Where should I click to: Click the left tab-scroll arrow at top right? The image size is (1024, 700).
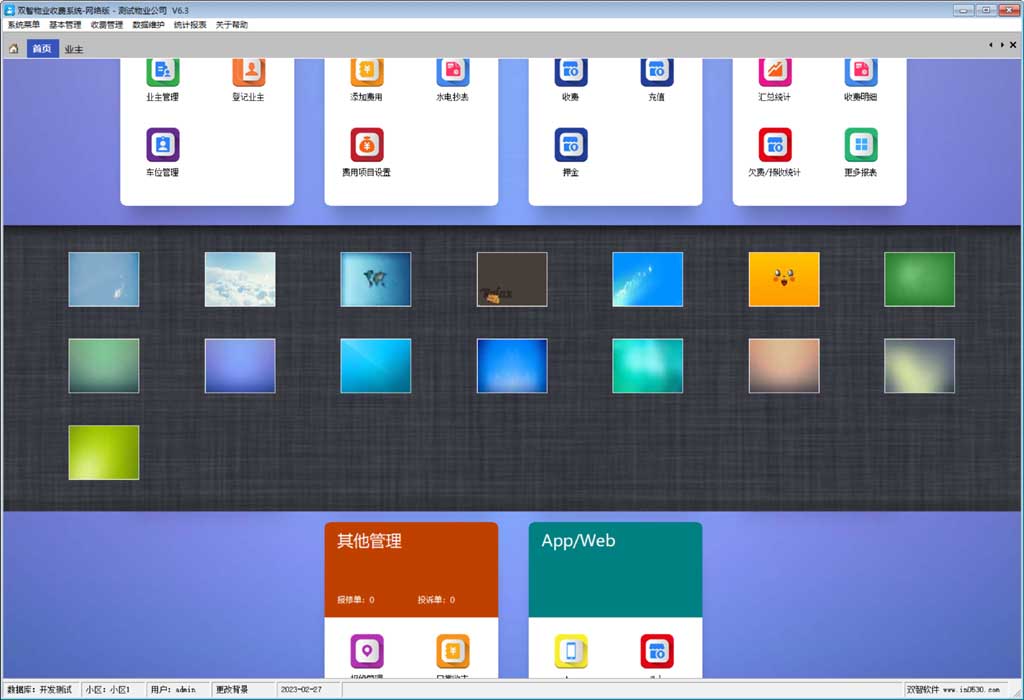pyautogui.click(x=991, y=45)
